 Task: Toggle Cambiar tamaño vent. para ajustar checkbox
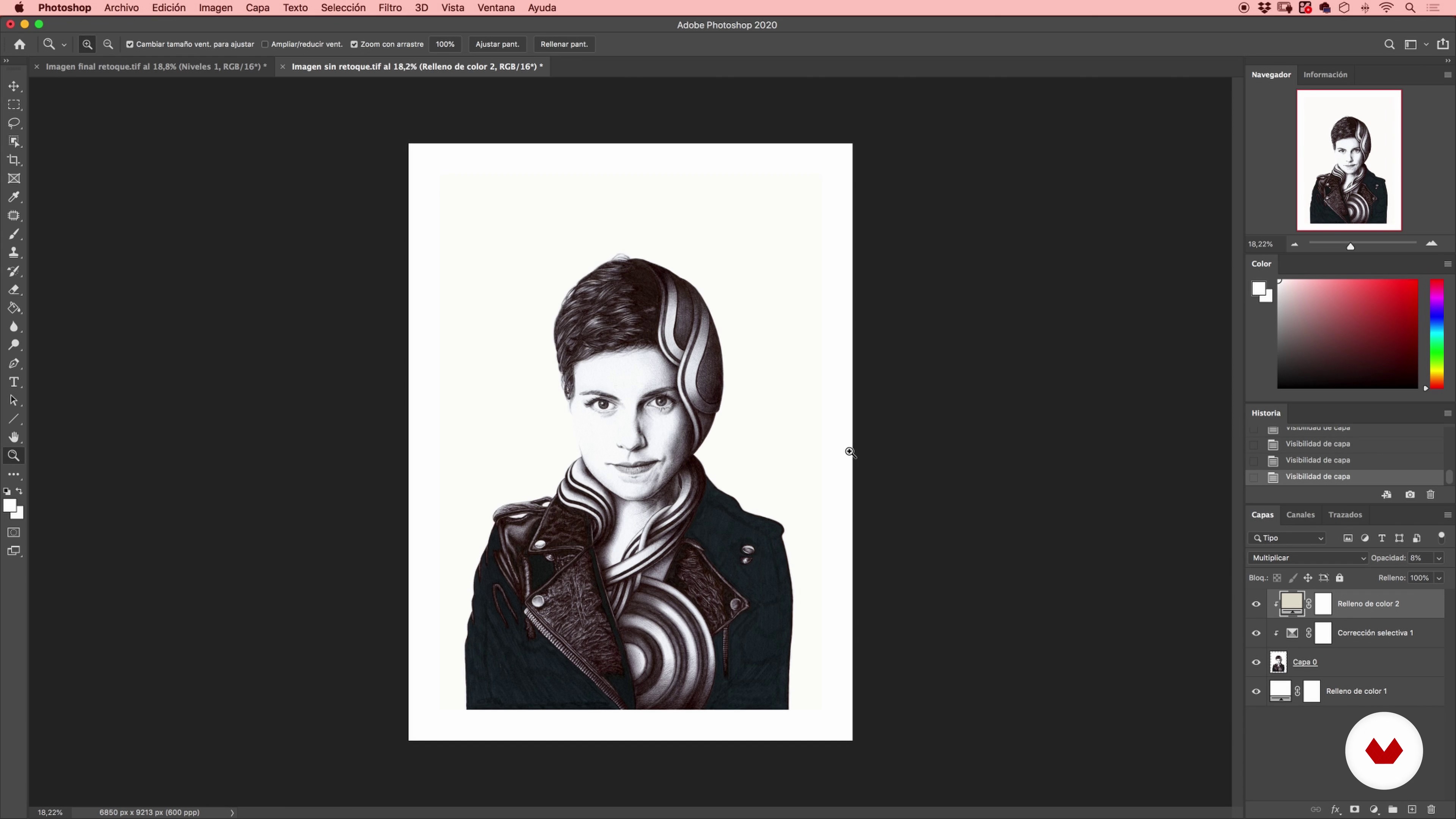[129, 44]
